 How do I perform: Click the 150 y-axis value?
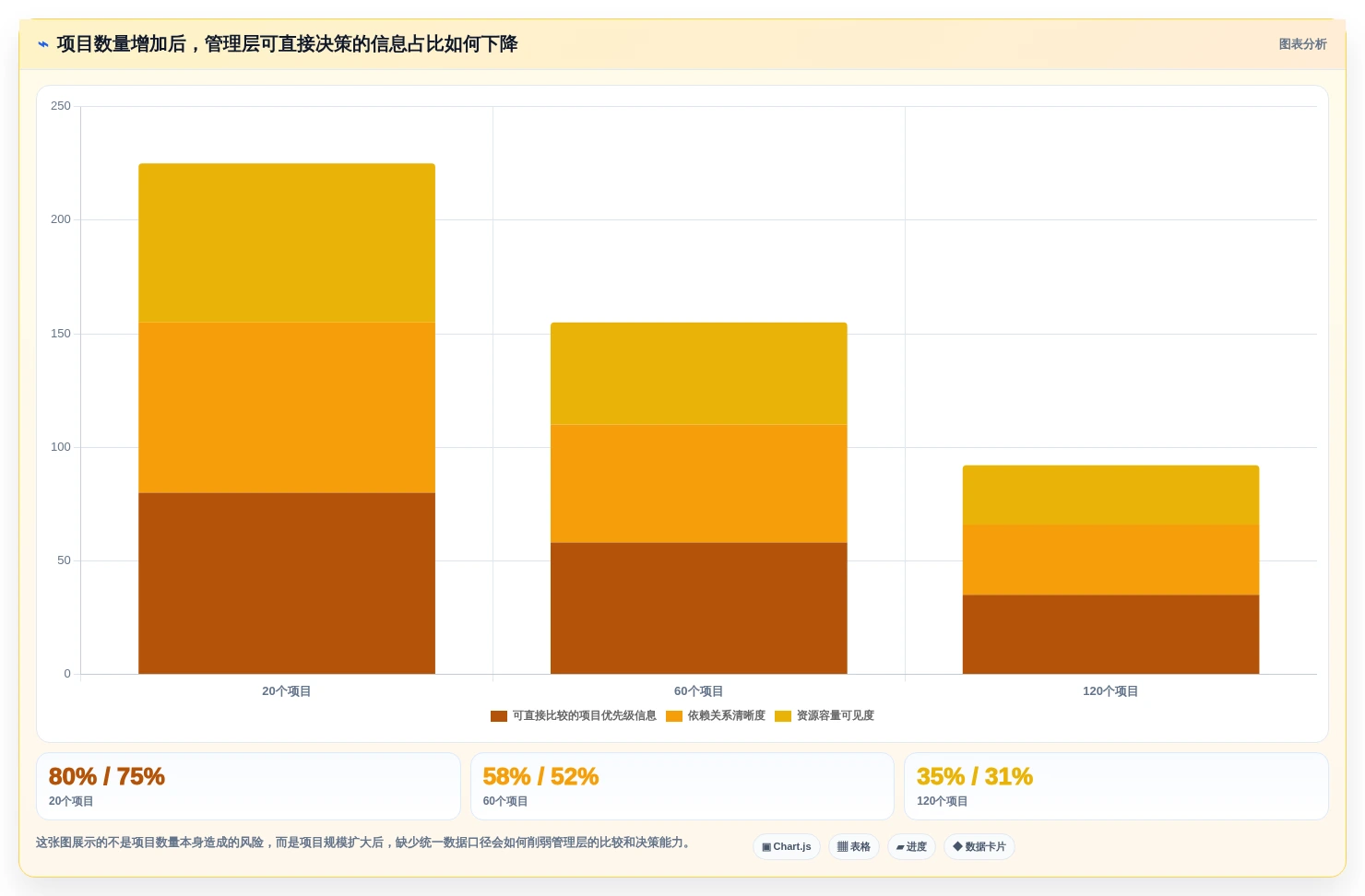(61, 334)
